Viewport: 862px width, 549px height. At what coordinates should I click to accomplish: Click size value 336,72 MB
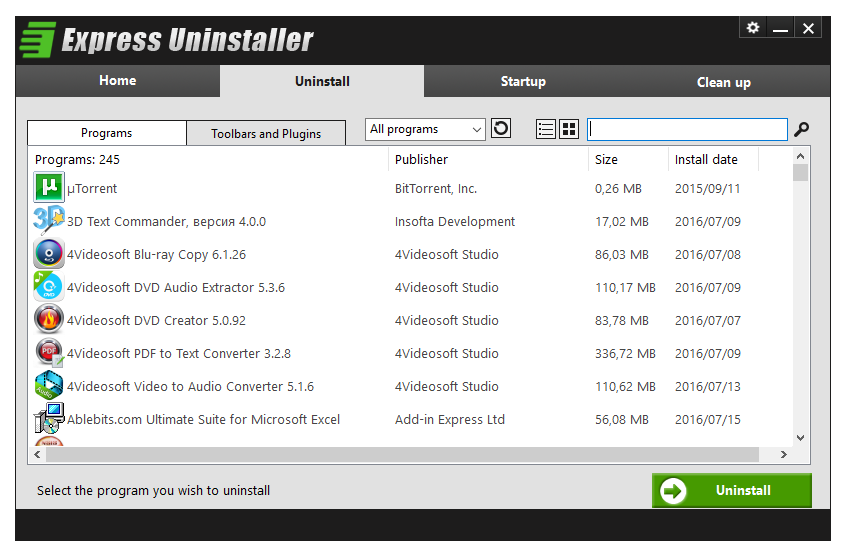coord(625,353)
